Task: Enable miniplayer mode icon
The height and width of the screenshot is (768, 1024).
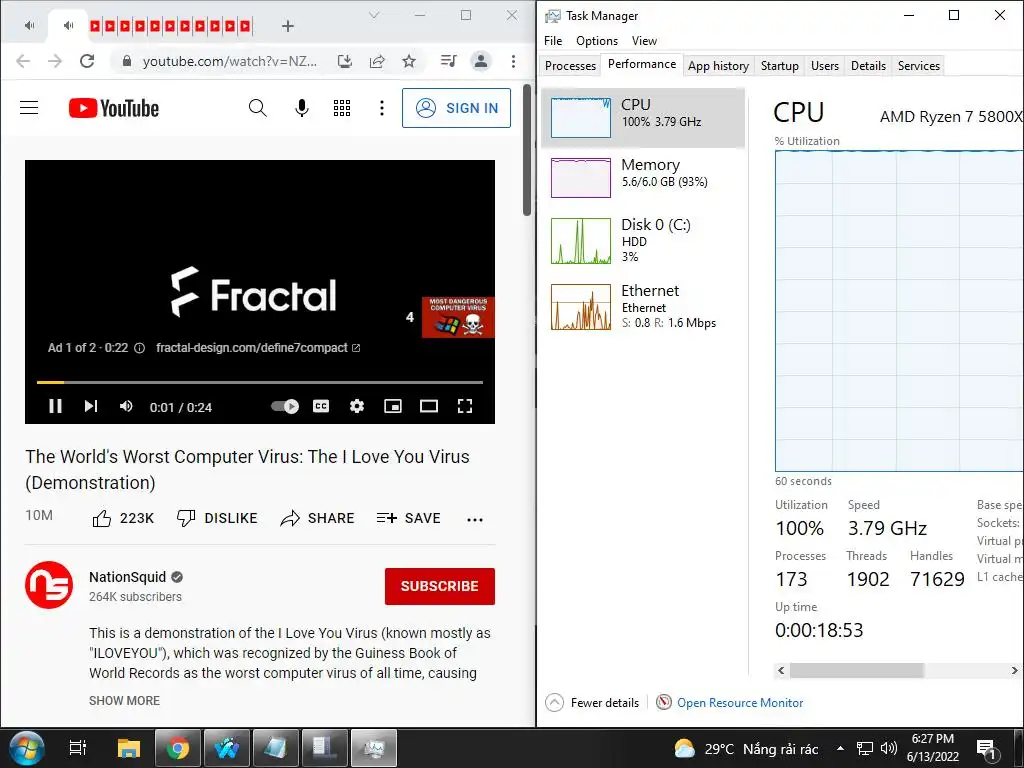Action: click(x=392, y=406)
